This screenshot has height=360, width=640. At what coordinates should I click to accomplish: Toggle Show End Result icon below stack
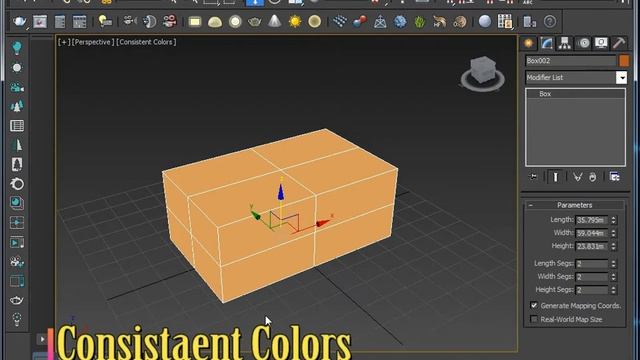(x=555, y=177)
